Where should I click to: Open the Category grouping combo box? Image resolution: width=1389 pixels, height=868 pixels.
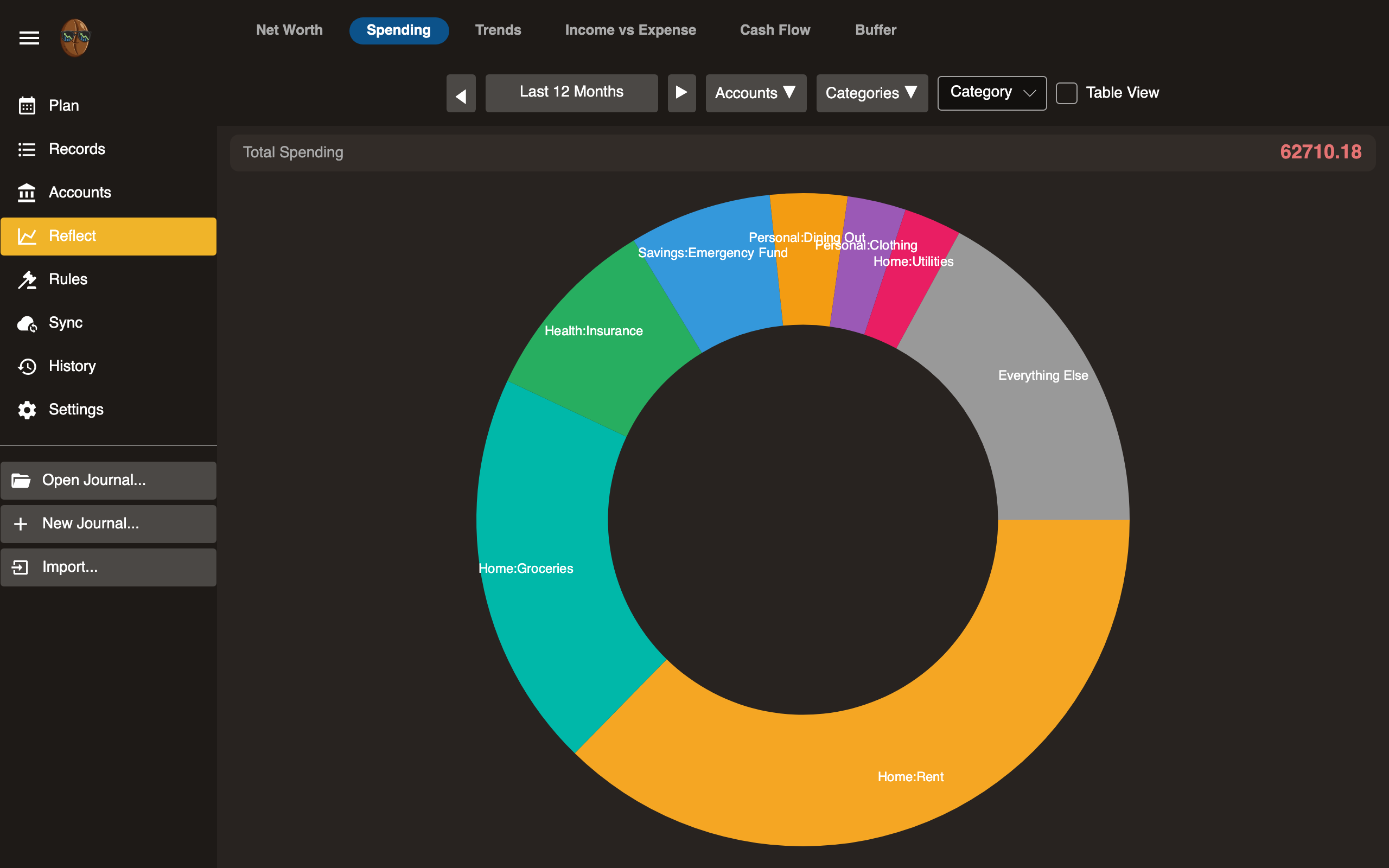[x=991, y=93]
